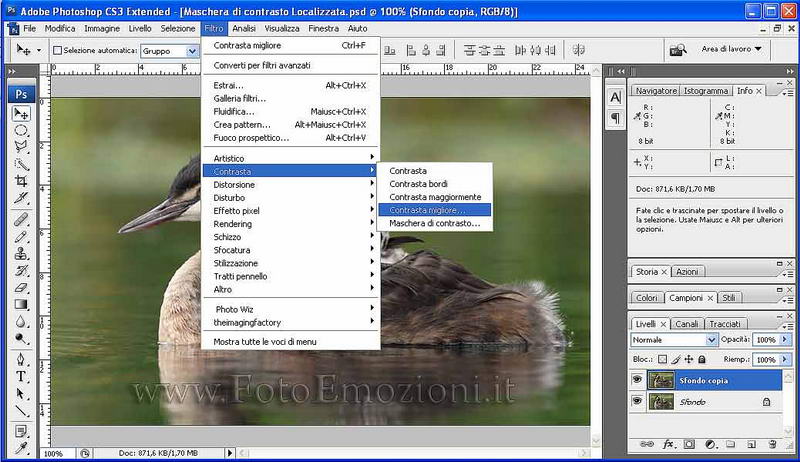Open the Riemp. fill slider arrow
800x462 pixels.
pyautogui.click(x=784, y=360)
